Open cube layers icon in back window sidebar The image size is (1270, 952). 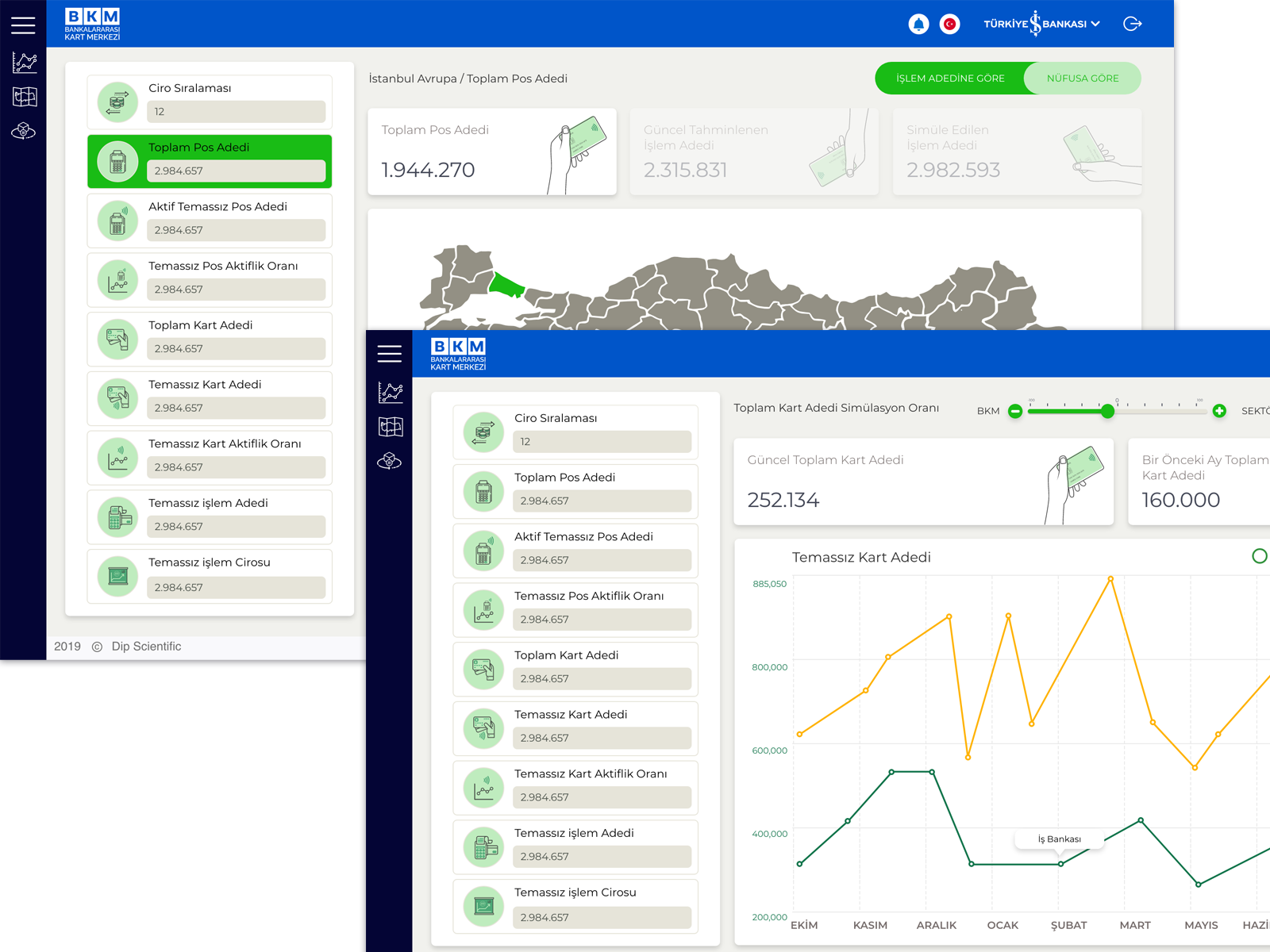coord(24,131)
